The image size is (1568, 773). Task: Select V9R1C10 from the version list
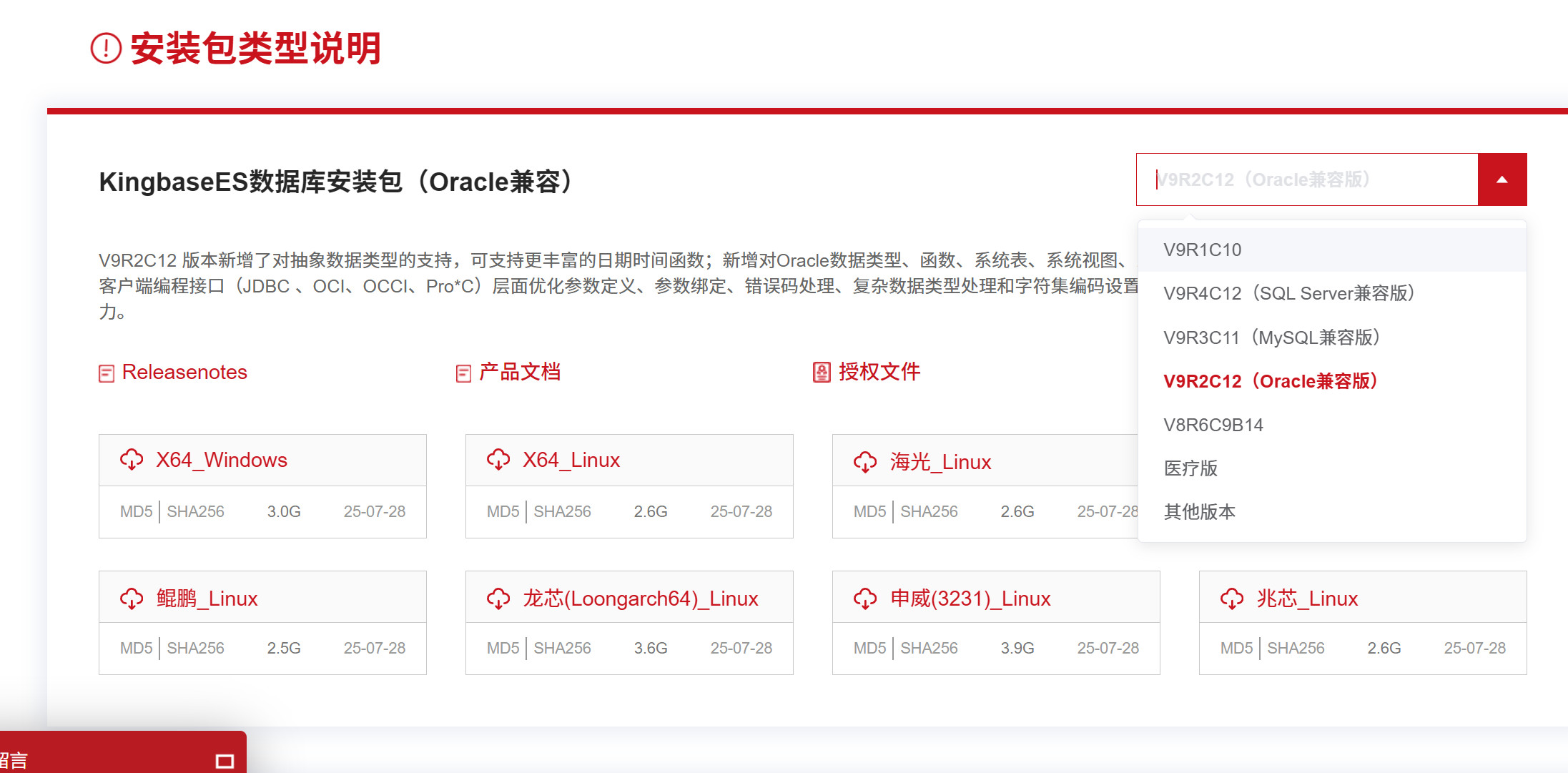click(1202, 250)
